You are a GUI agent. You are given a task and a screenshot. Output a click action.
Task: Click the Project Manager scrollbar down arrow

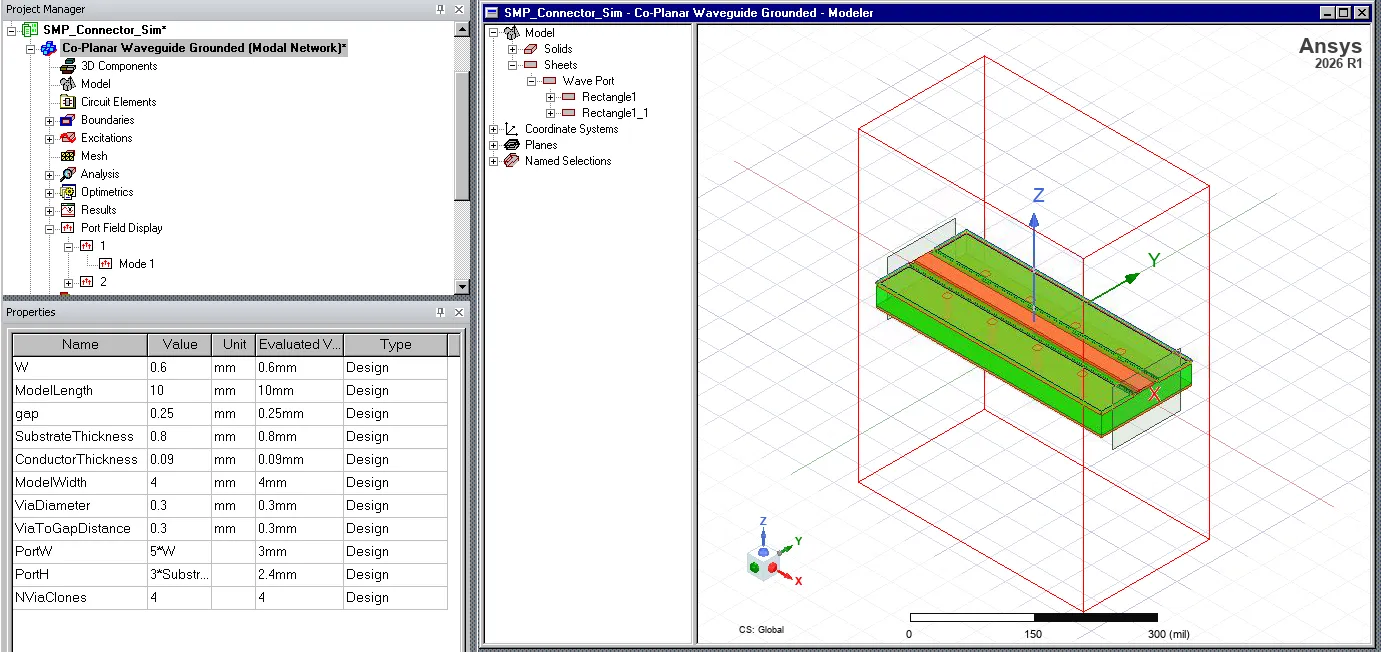(x=462, y=287)
